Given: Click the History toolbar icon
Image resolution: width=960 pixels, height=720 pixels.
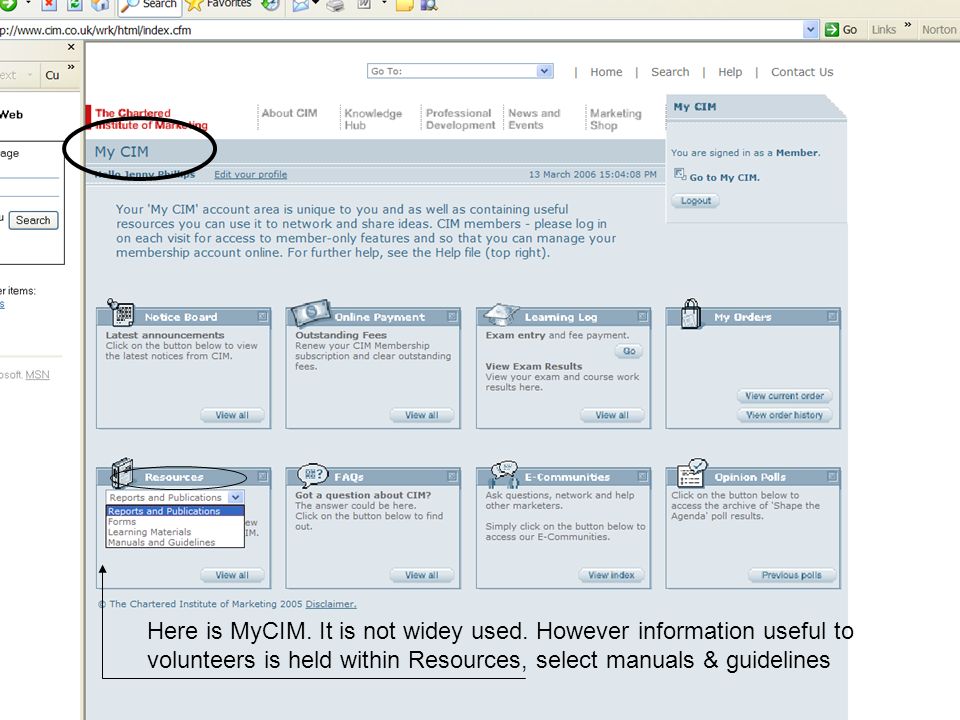Looking at the screenshot, I should (x=270, y=5).
